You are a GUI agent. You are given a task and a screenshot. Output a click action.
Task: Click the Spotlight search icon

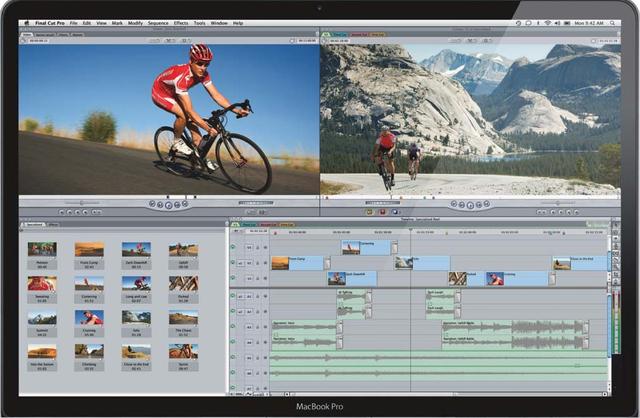pyautogui.click(x=613, y=22)
